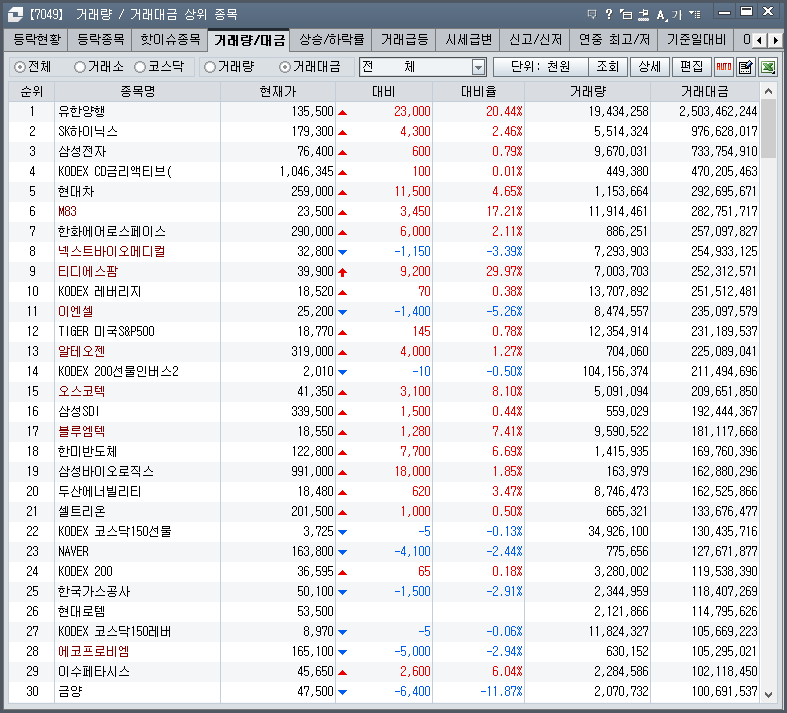Switch to the 연중 최고/저 tab
The width and height of the screenshot is (787, 713).
pos(614,40)
